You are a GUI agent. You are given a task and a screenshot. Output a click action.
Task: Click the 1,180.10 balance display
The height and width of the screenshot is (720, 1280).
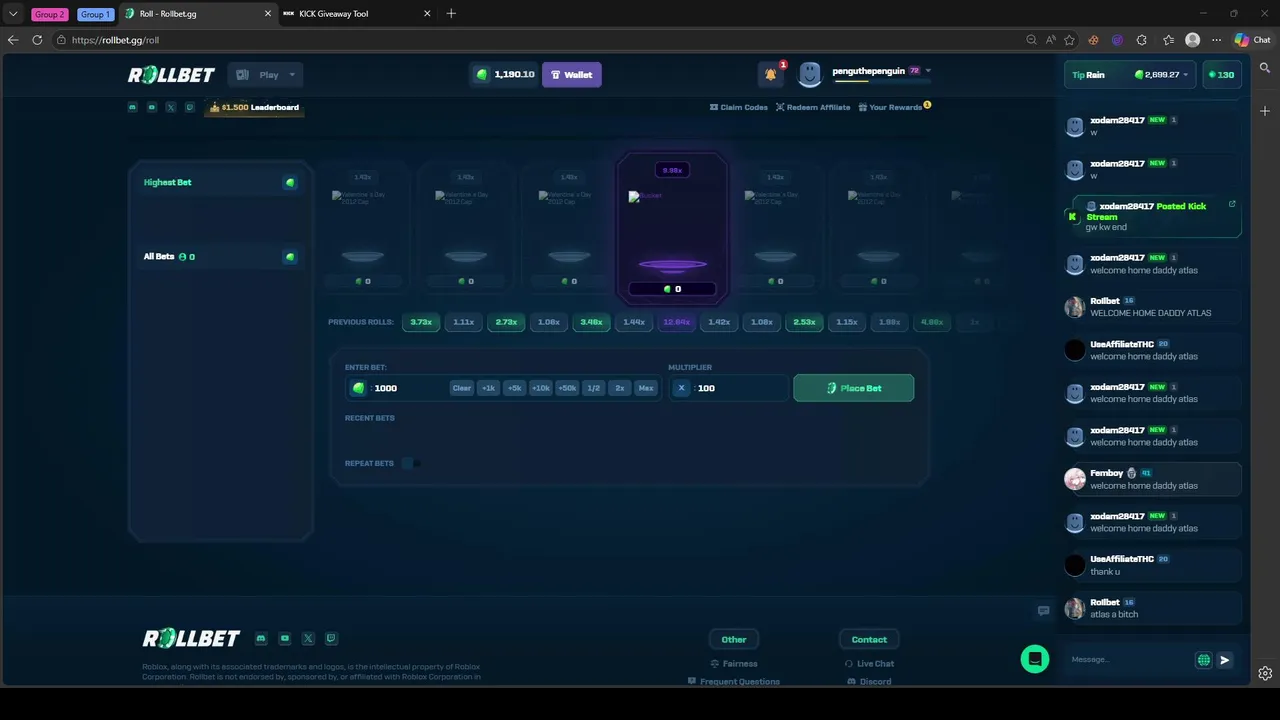[x=504, y=75]
